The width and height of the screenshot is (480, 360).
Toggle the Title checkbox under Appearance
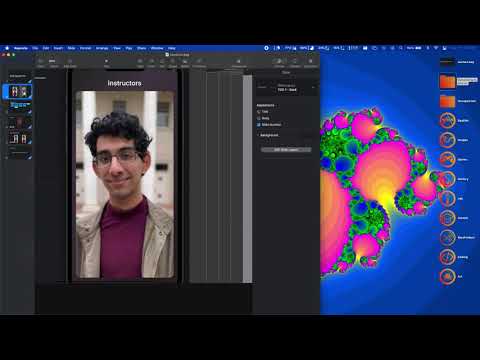coord(259,112)
